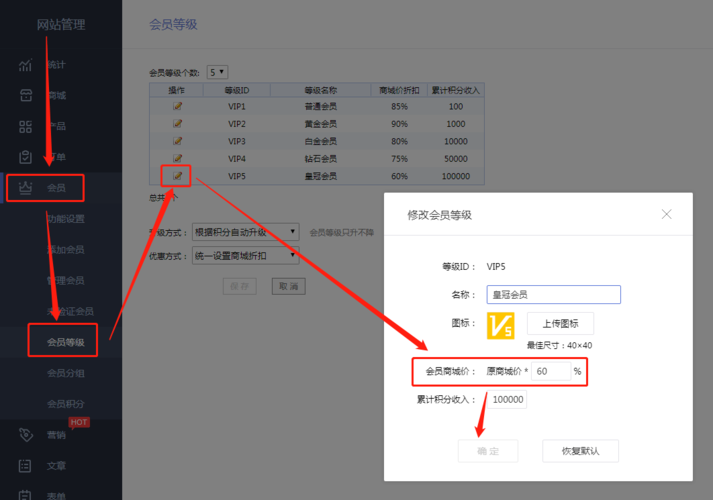
Task: Click the 75% discount cell
Action: [x=399, y=158]
